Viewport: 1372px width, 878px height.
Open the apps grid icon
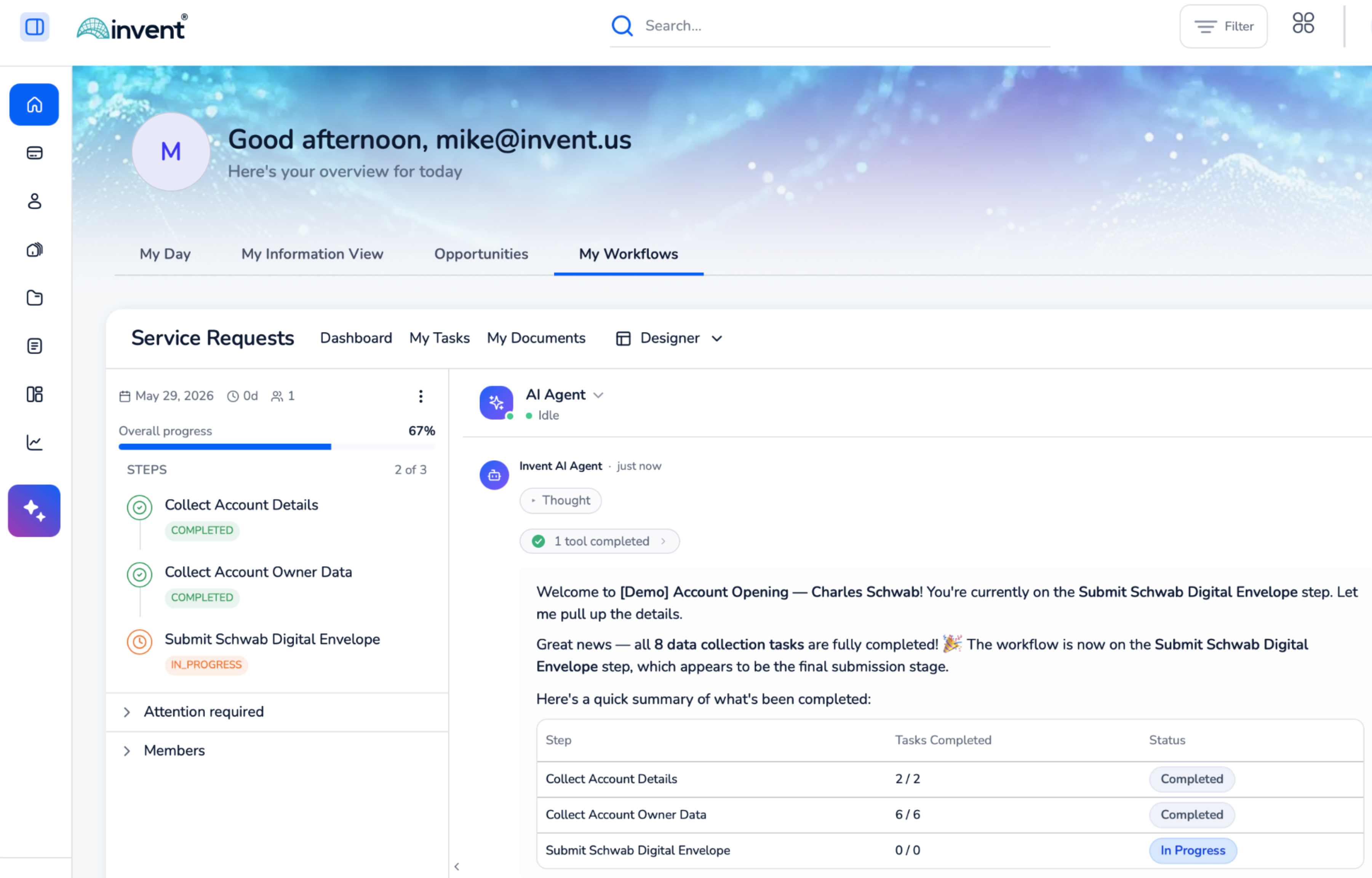pyautogui.click(x=1303, y=23)
